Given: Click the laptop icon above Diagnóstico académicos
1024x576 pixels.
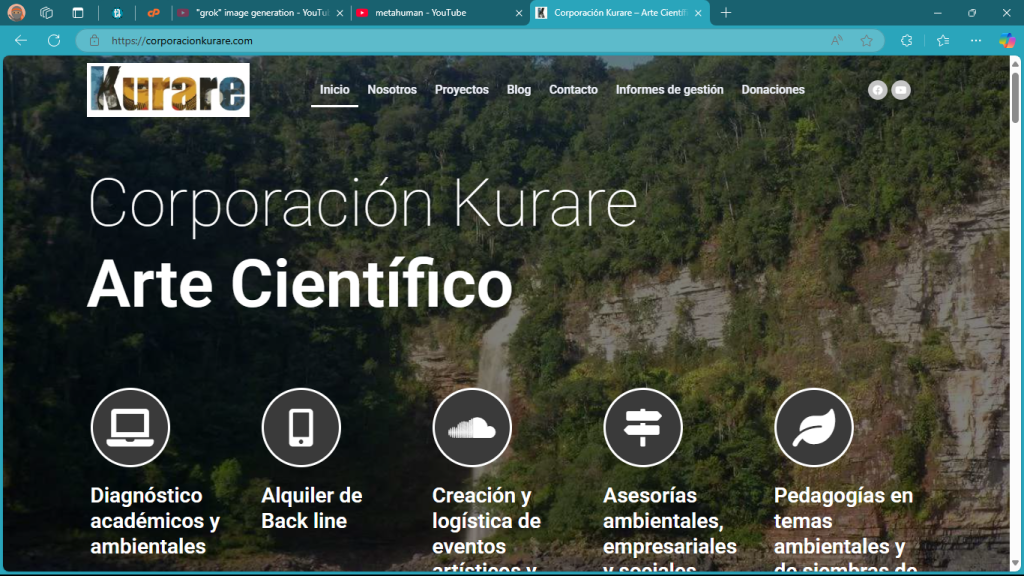Looking at the screenshot, I should click(130, 427).
